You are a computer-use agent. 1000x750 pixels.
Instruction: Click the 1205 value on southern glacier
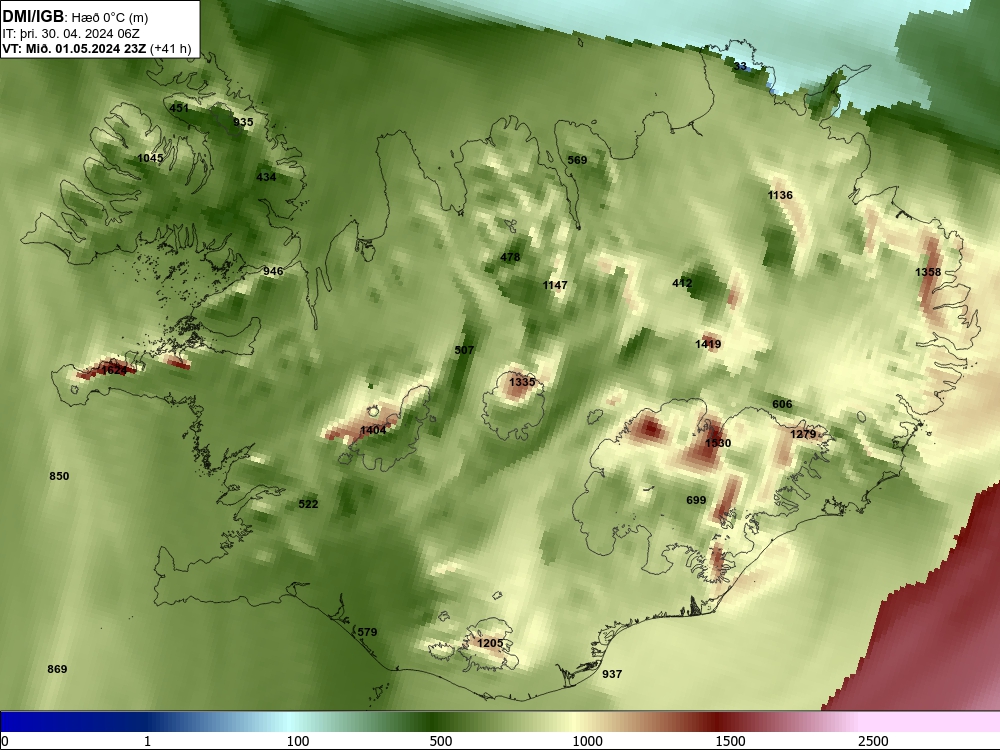point(490,643)
